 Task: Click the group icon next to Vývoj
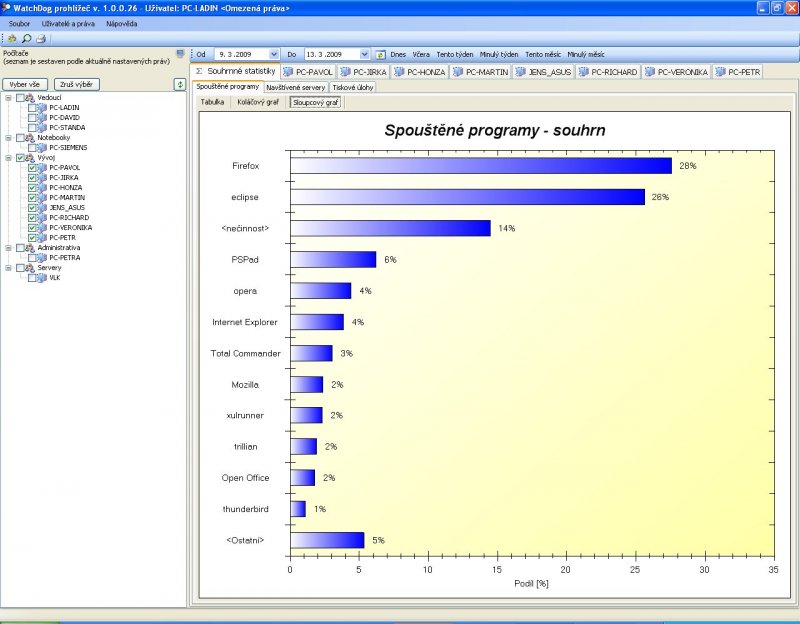pyautogui.click(x=30, y=158)
